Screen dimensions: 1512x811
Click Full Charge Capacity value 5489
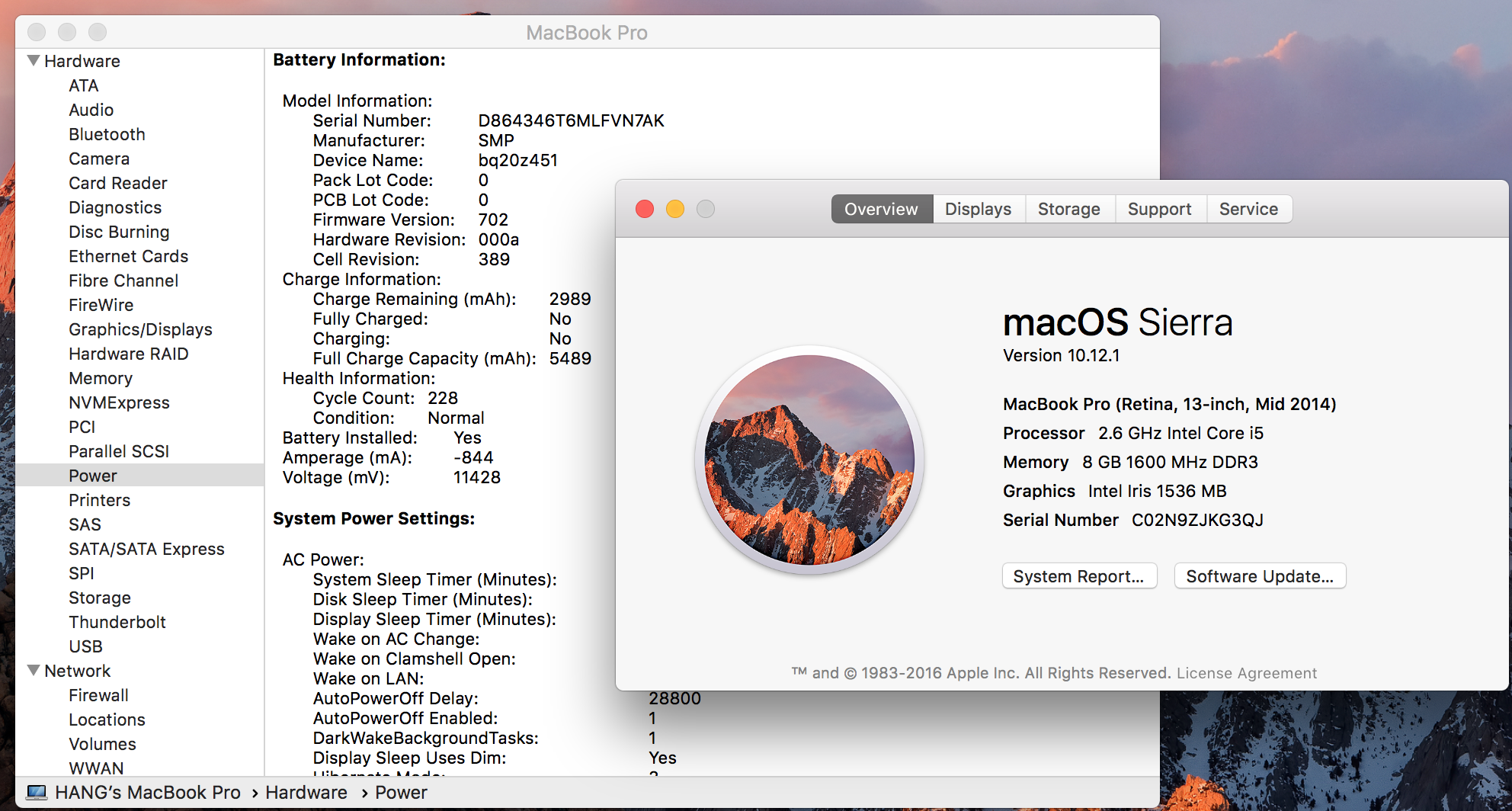pos(570,358)
